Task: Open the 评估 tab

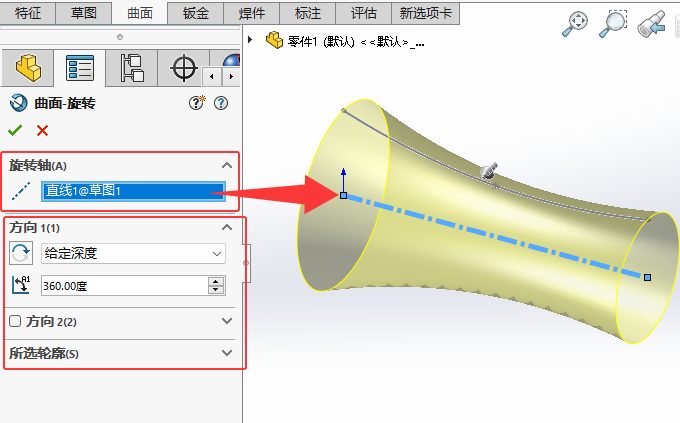Action: pyautogui.click(x=363, y=13)
